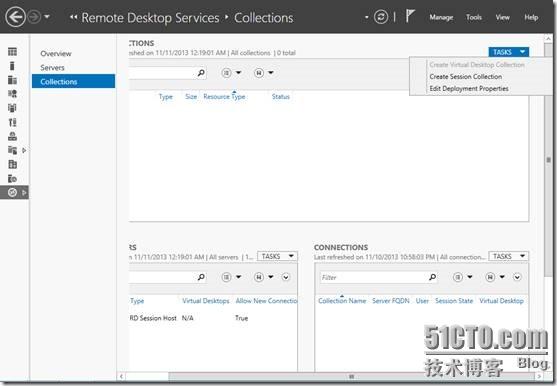Open the Manage menu
Image resolution: width=557 pixels, height=386 pixels.
point(441,17)
